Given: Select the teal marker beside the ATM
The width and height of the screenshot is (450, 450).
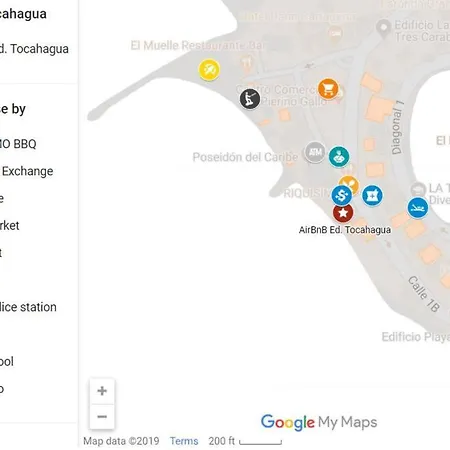Looking at the screenshot, I should pos(339,156).
